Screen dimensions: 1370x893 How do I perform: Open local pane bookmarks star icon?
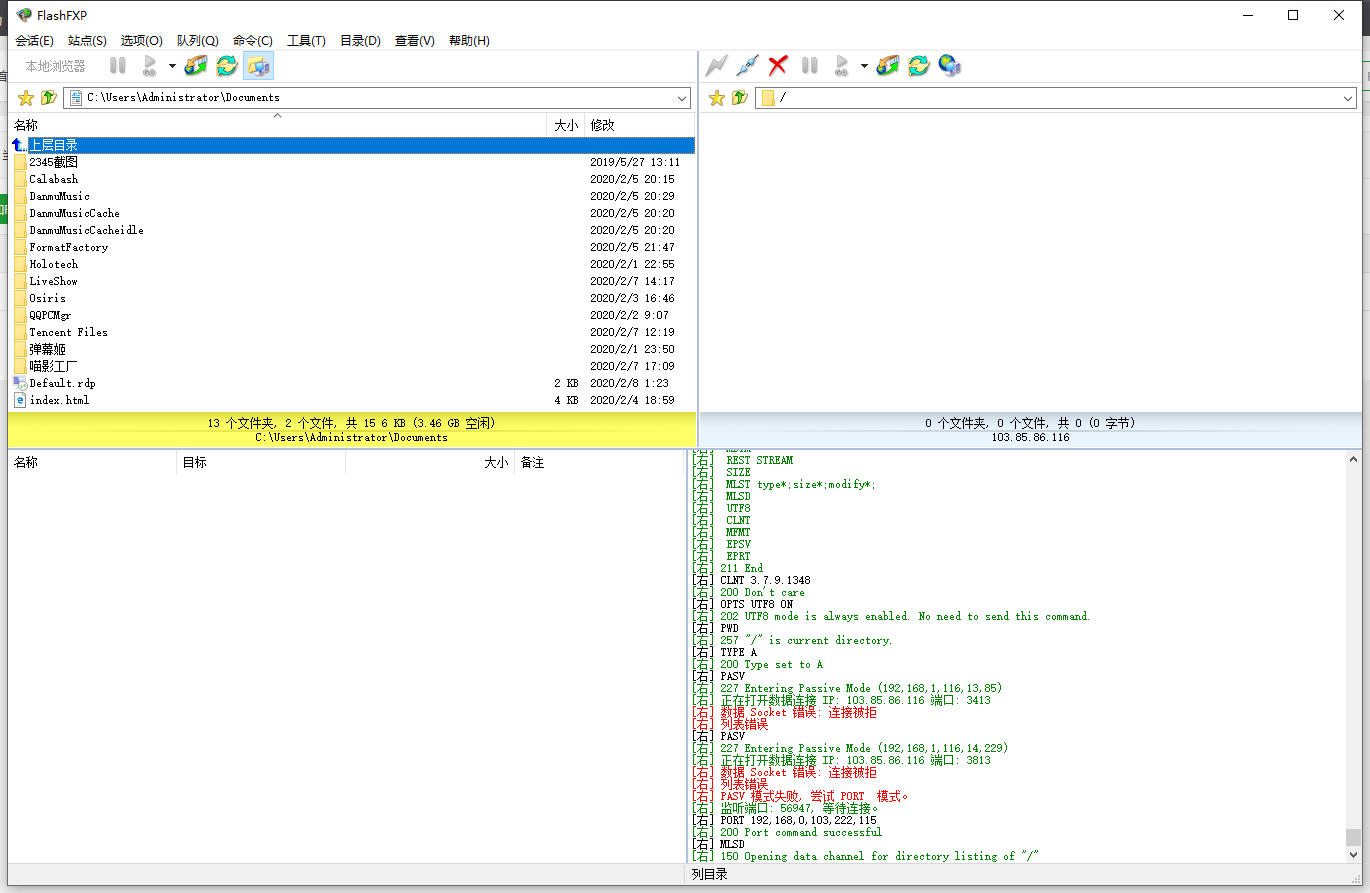tap(26, 98)
